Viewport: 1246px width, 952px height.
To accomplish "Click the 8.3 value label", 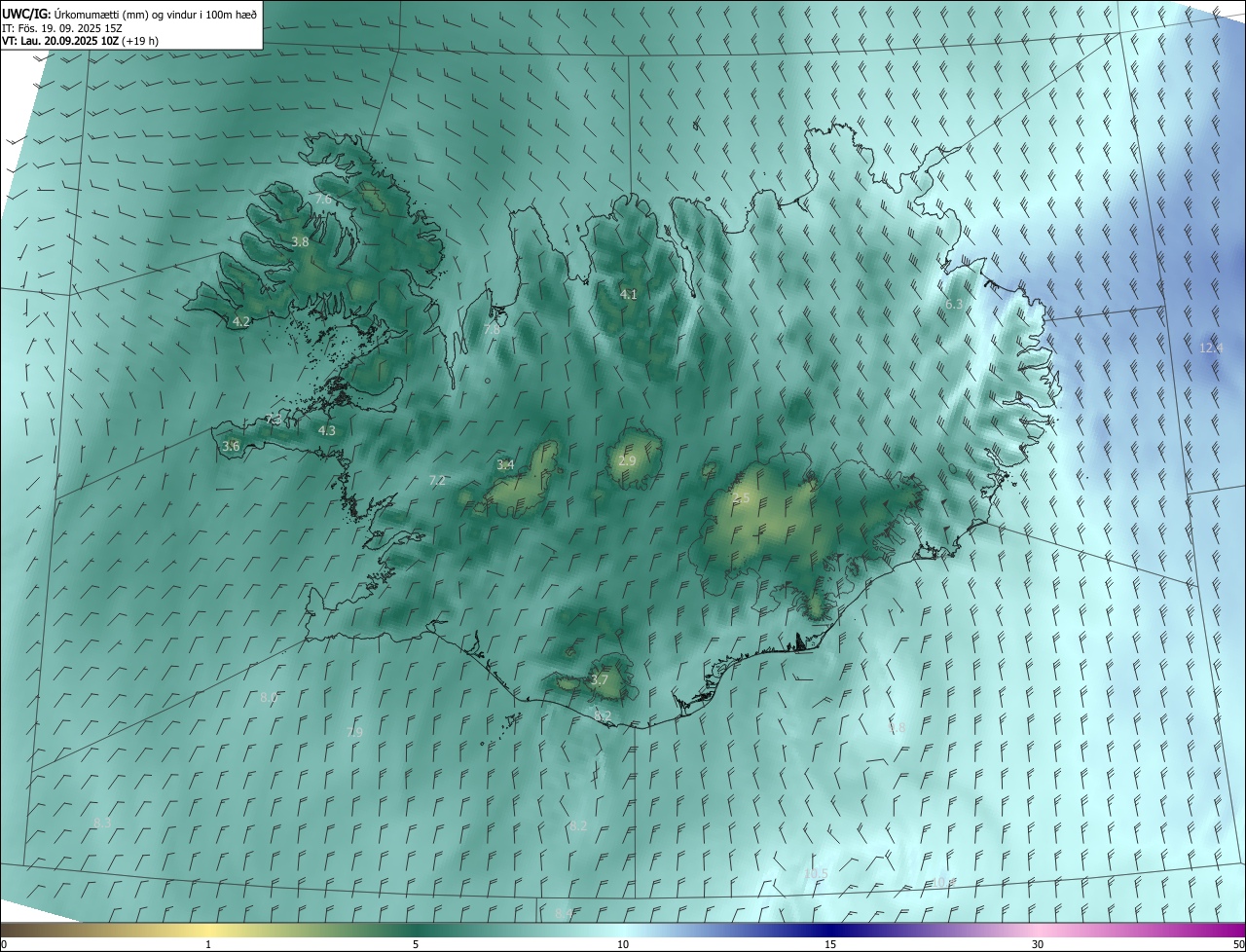I will (102, 823).
